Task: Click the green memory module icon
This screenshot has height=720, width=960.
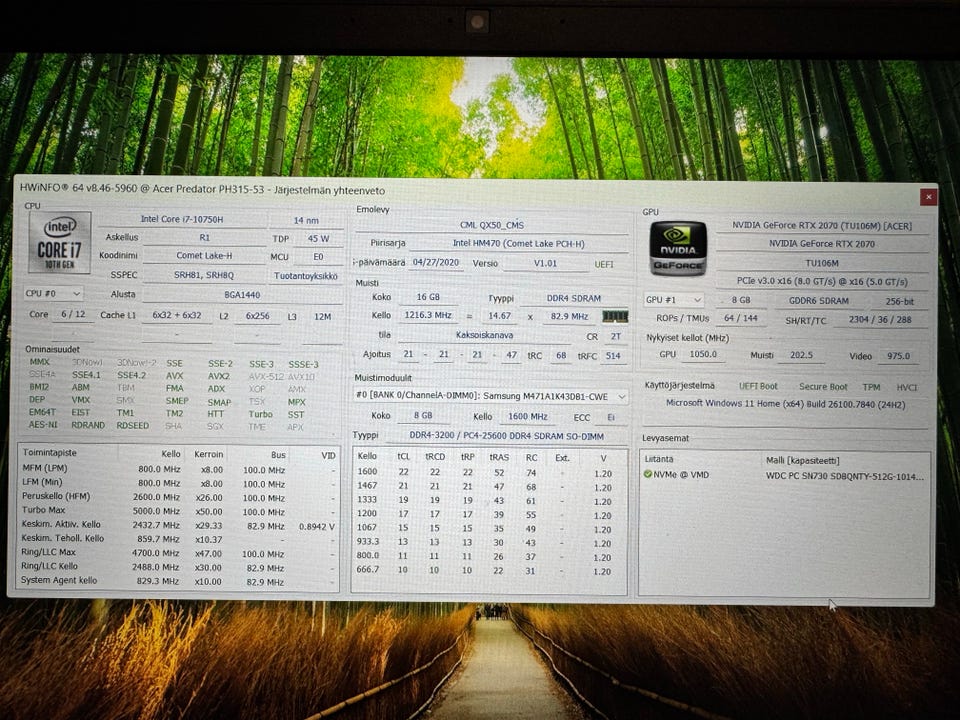Action: click(615, 317)
